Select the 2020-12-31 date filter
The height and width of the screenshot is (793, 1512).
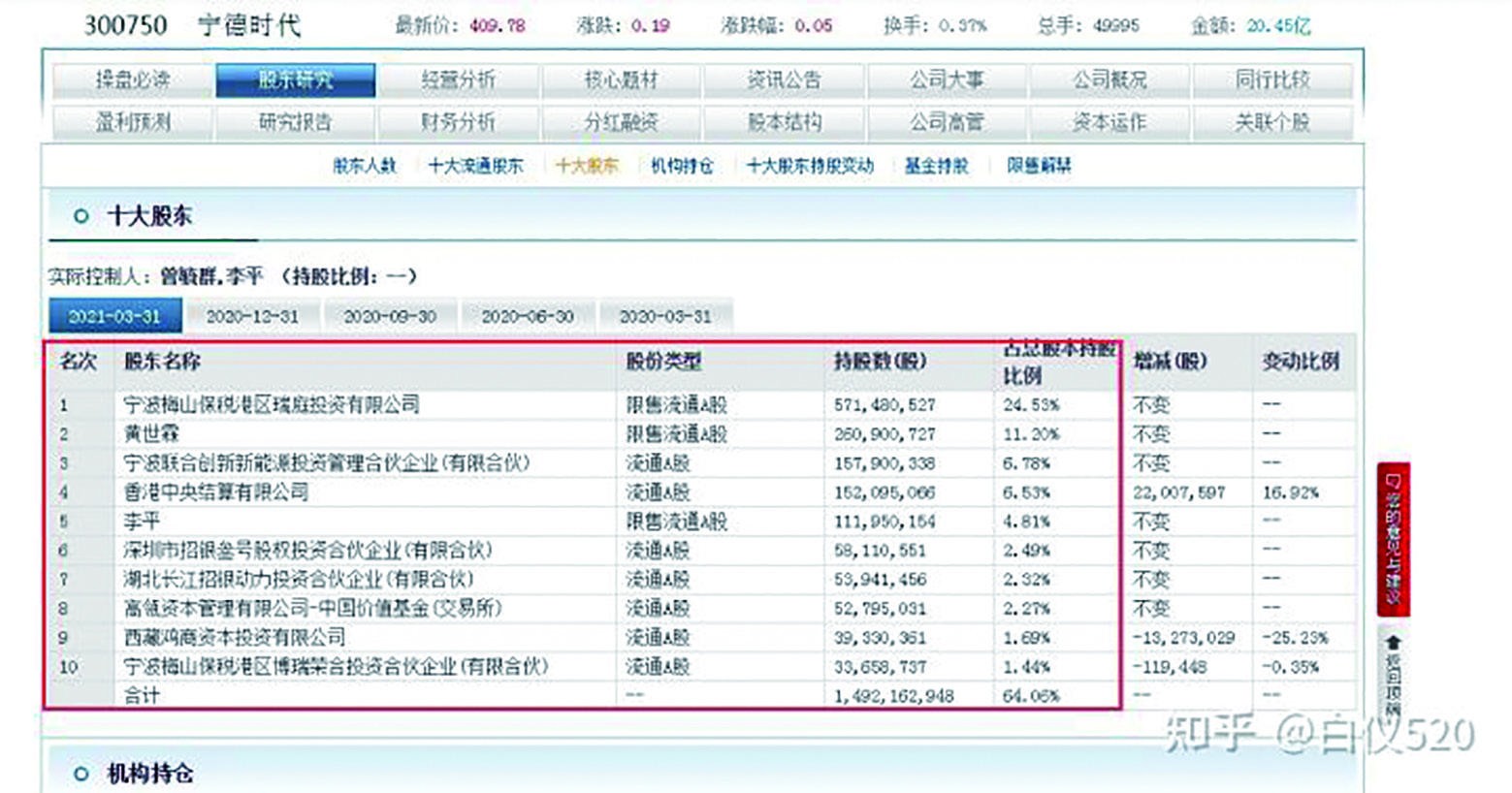tap(251, 314)
